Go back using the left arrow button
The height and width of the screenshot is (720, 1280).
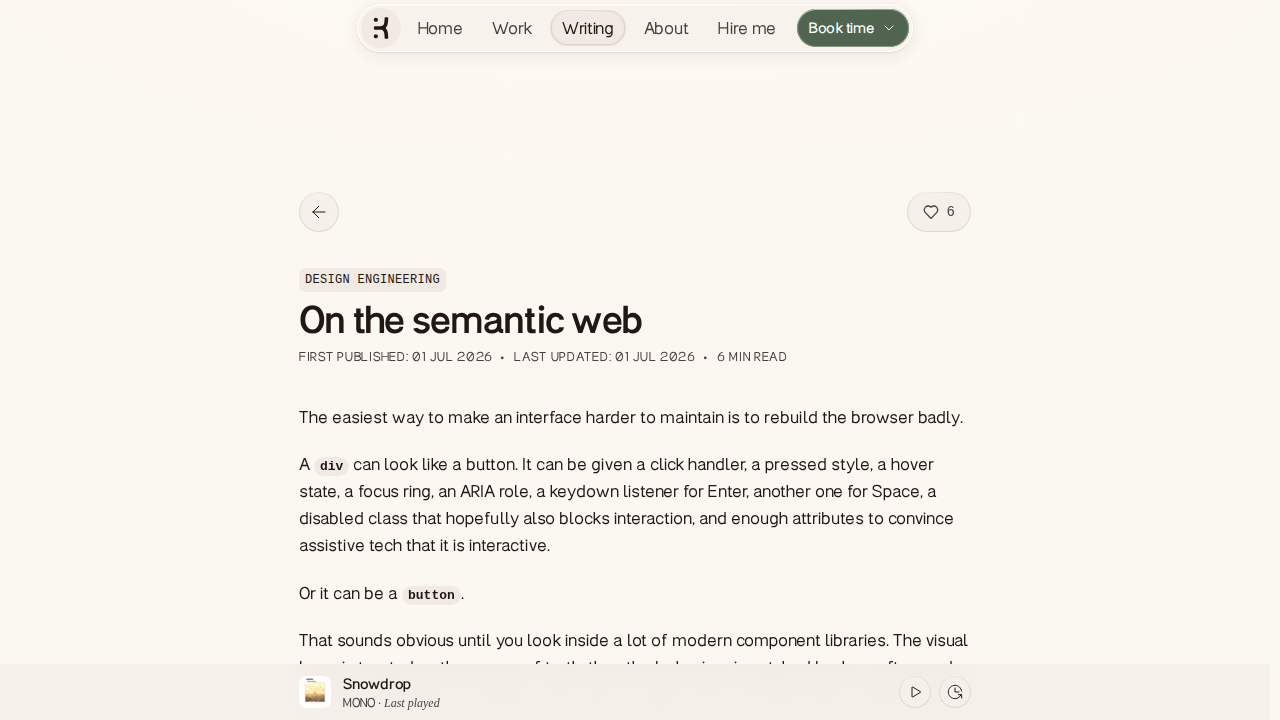pos(319,212)
